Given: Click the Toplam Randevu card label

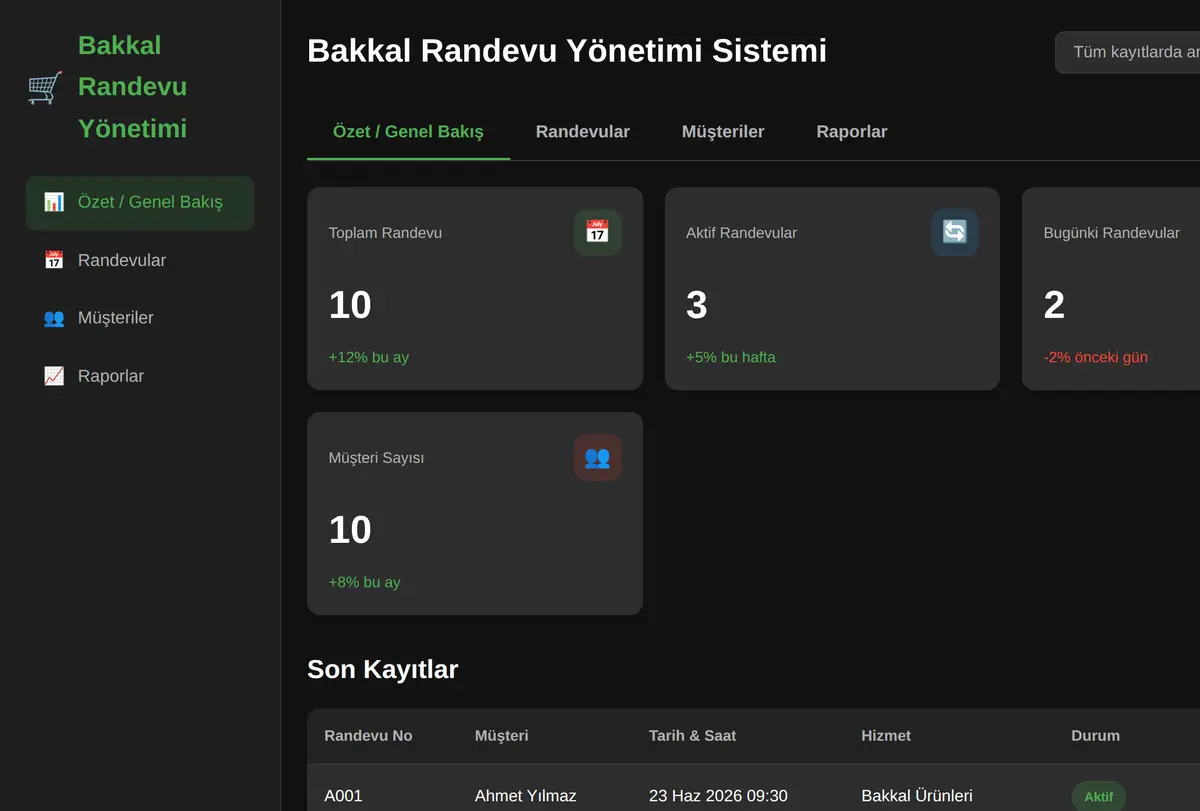Looking at the screenshot, I should point(385,233).
